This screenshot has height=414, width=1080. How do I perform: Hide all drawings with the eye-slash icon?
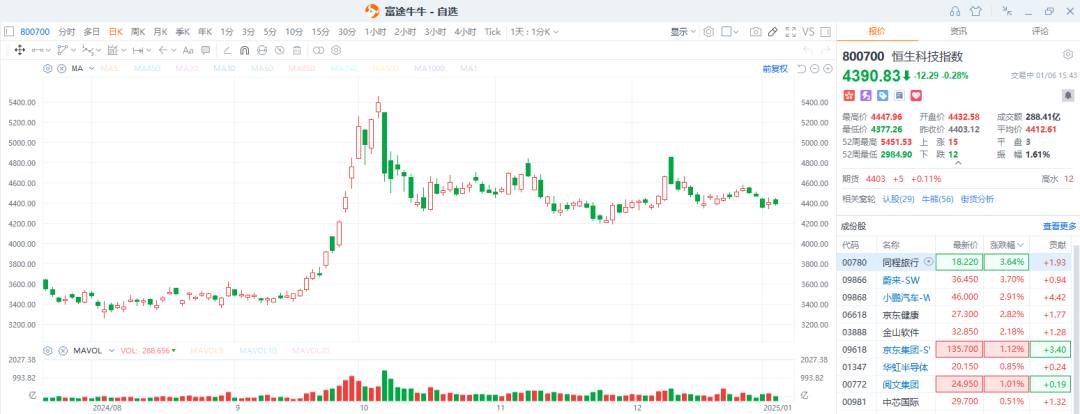point(279,50)
